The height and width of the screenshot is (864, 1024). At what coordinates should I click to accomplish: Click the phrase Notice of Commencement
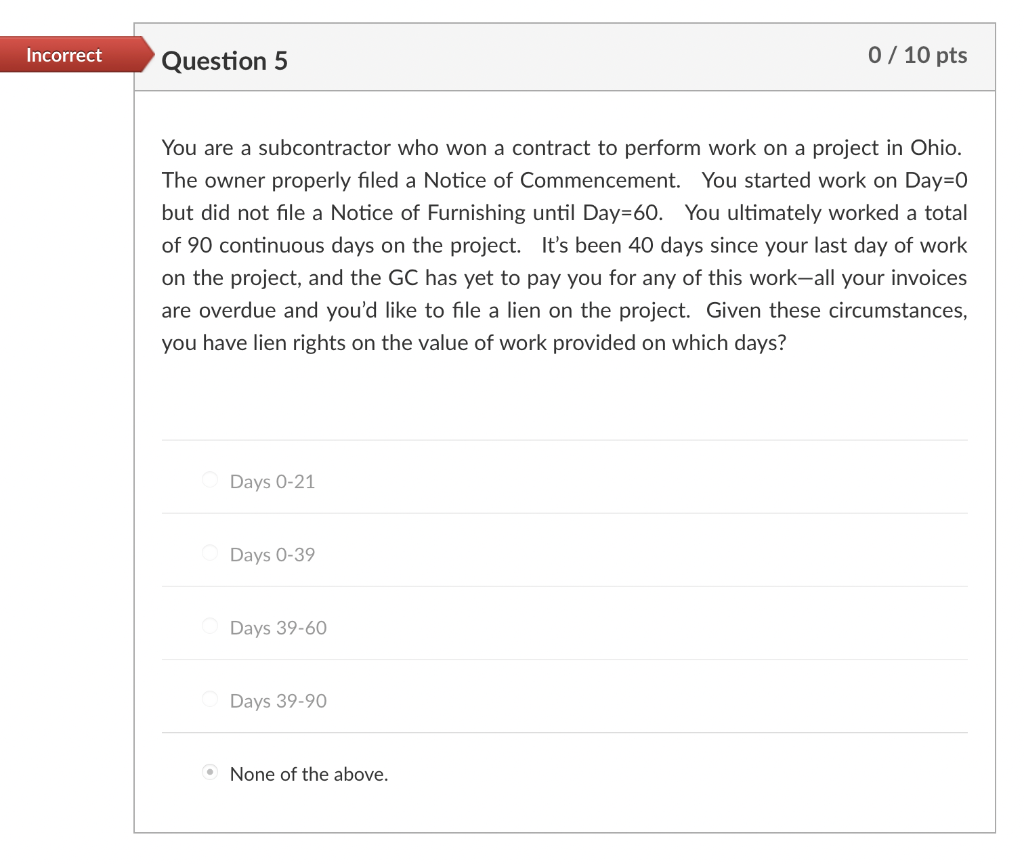pyautogui.click(x=552, y=181)
